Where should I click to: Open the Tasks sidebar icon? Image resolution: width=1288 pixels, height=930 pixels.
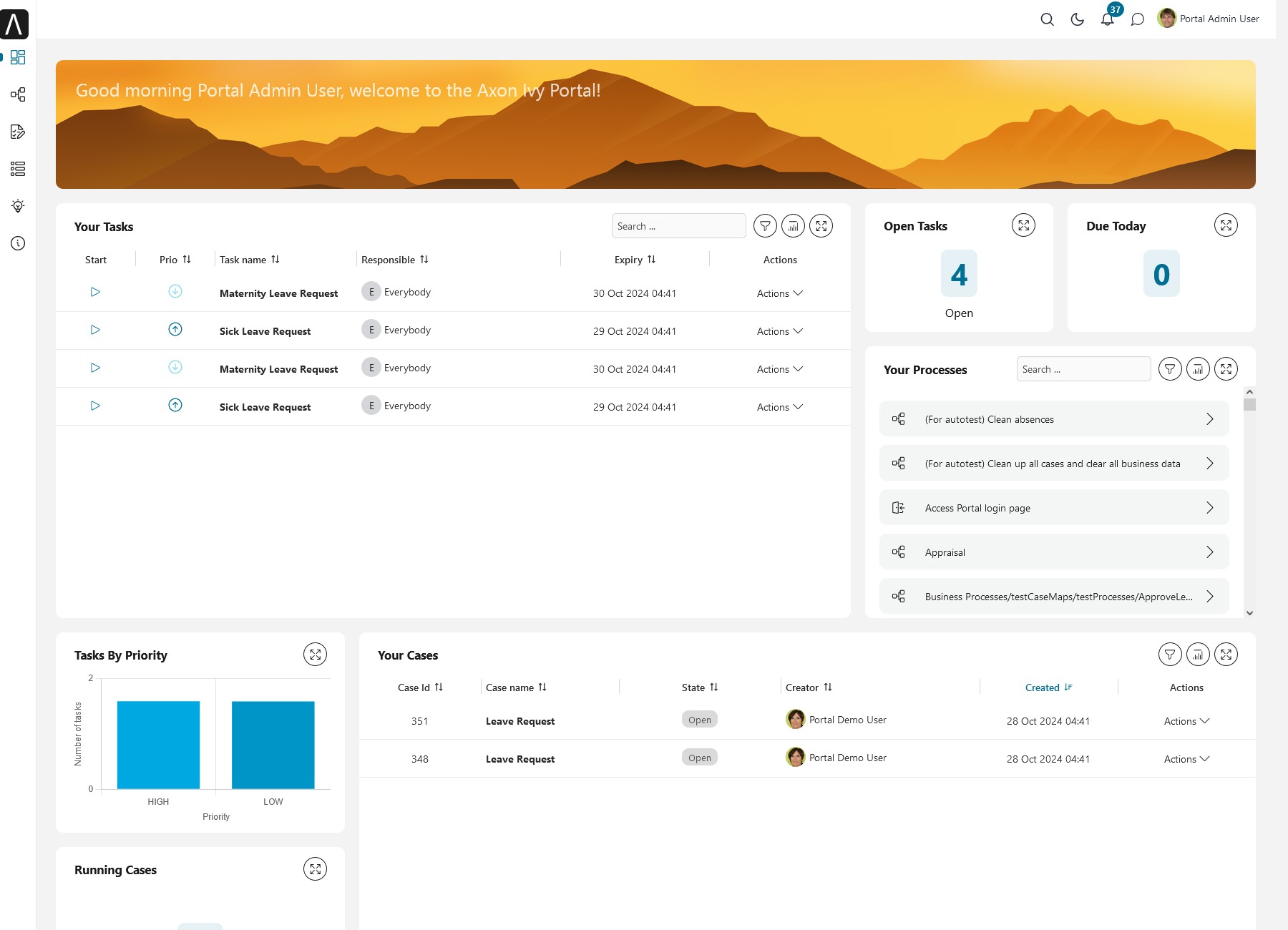coord(18,132)
